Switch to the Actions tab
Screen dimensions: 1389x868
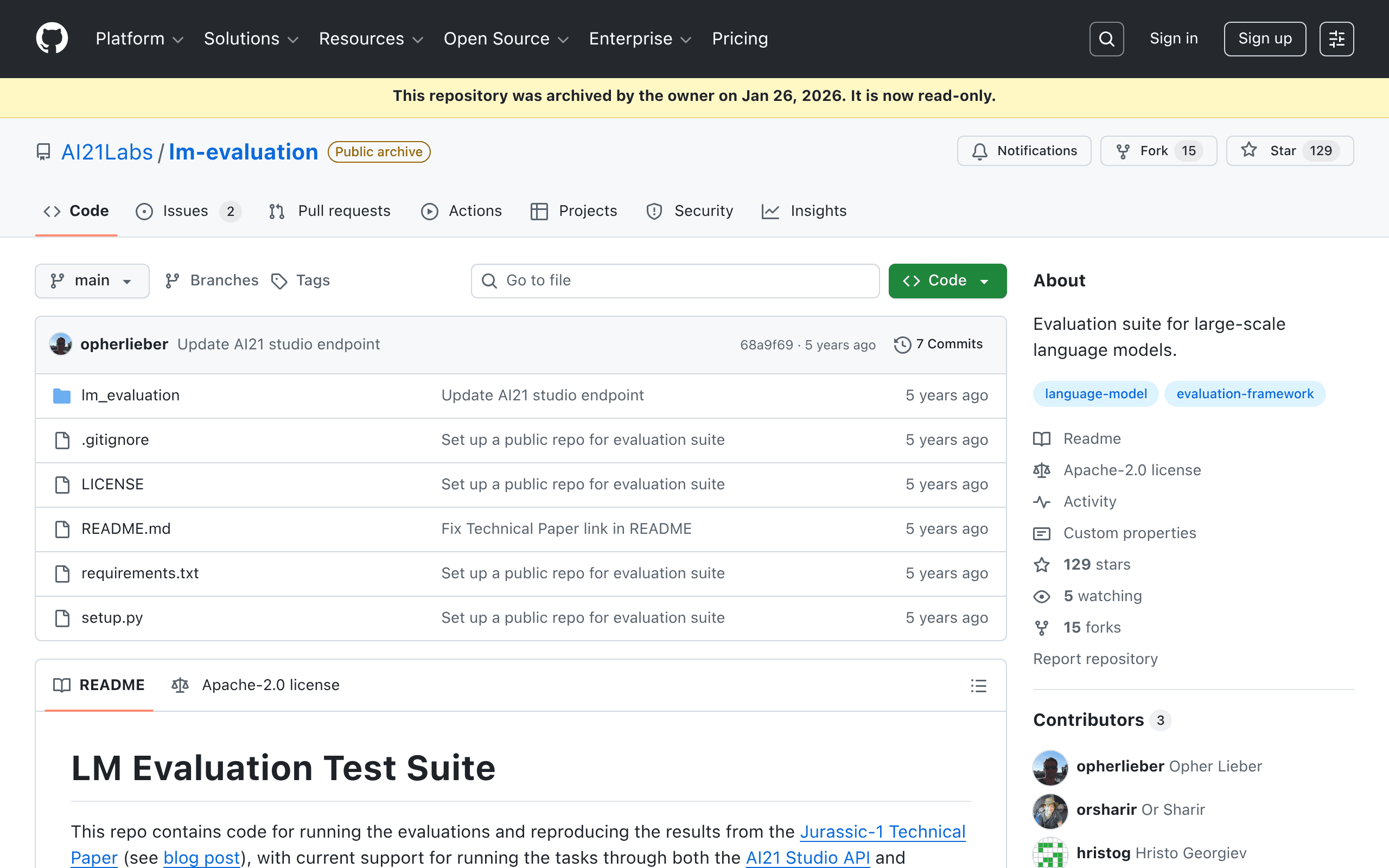click(461, 211)
